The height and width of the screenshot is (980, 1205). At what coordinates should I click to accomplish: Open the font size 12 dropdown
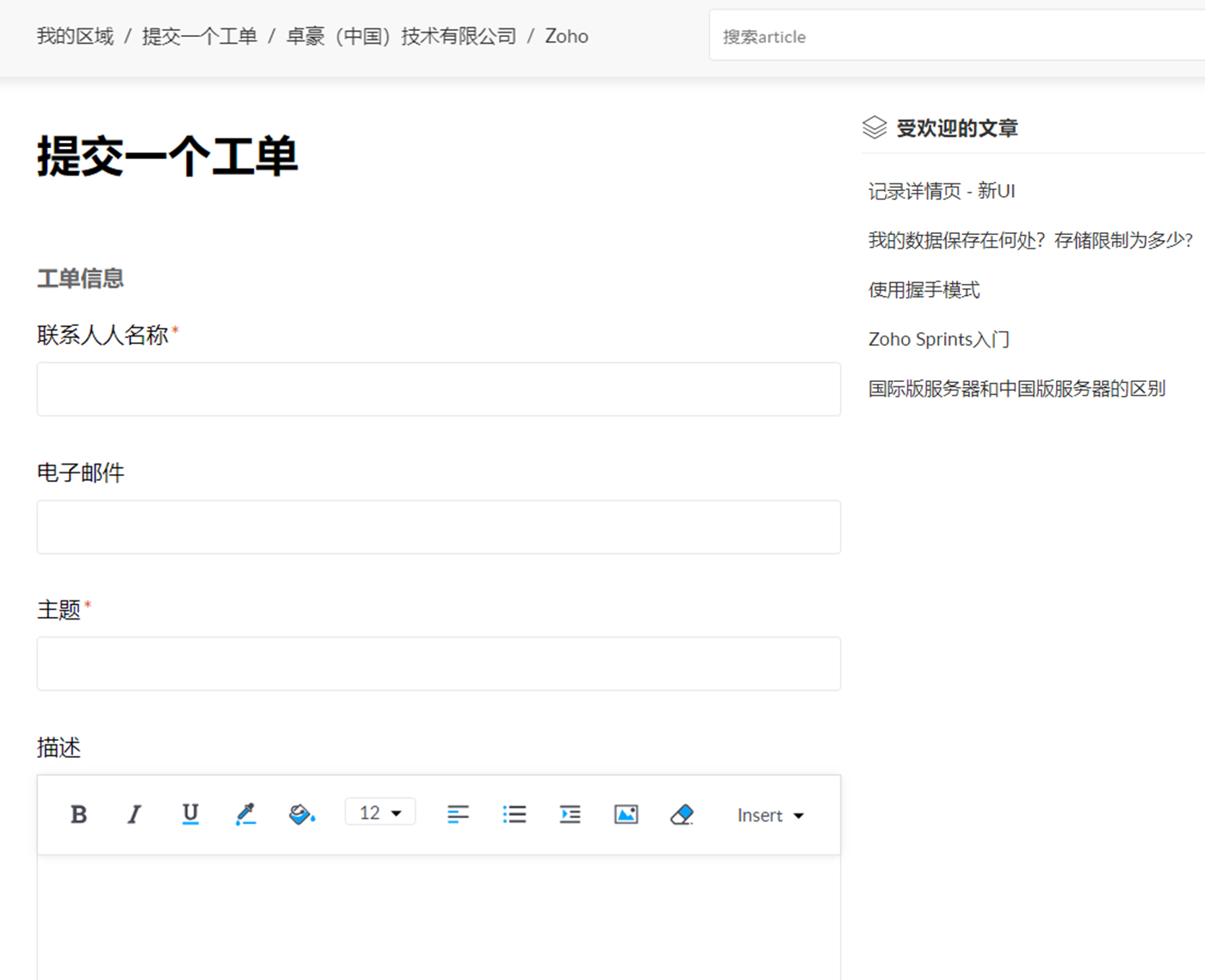[x=380, y=812]
